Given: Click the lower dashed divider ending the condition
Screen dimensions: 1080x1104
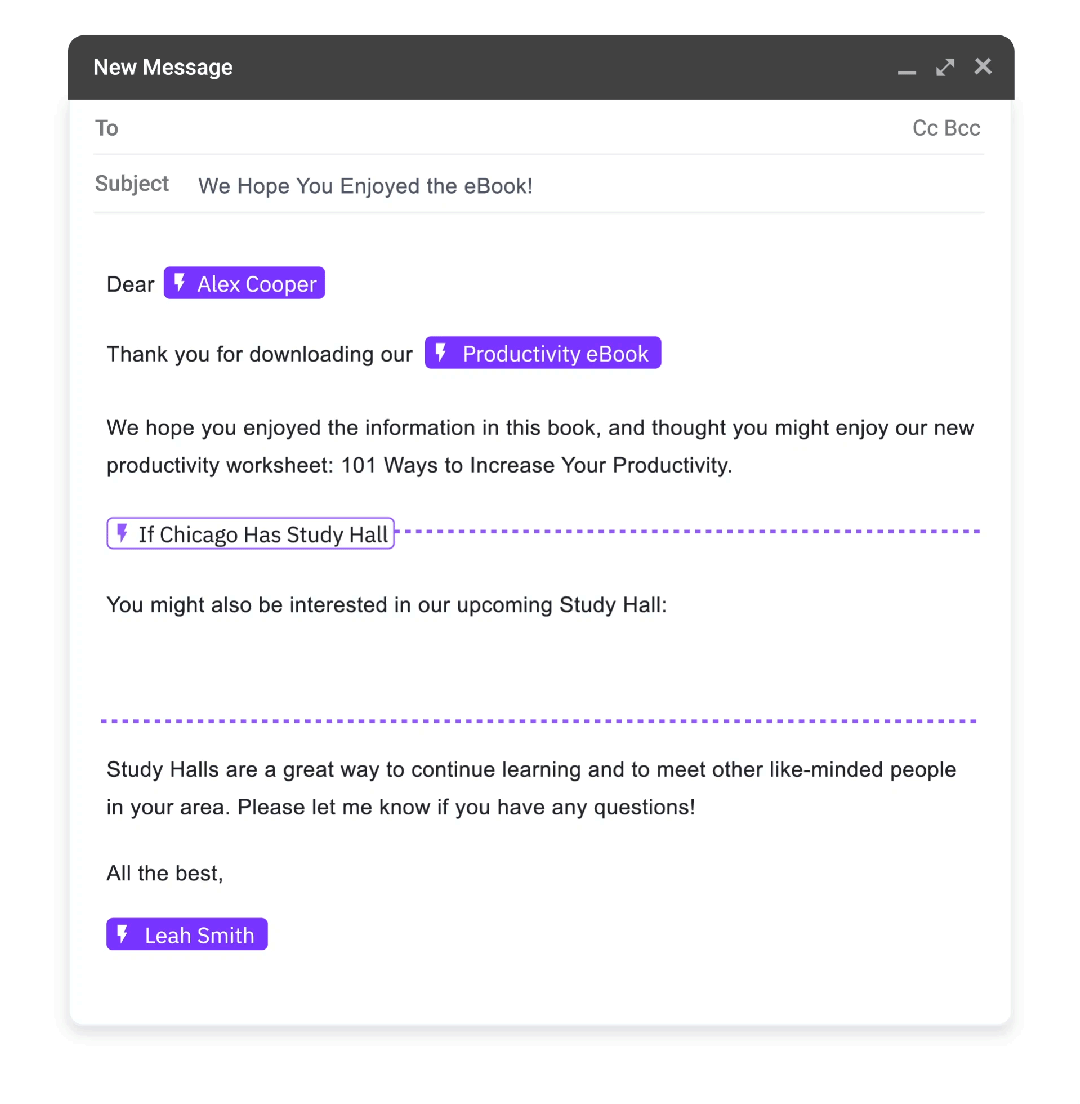Looking at the screenshot, I should coord(538,719).
